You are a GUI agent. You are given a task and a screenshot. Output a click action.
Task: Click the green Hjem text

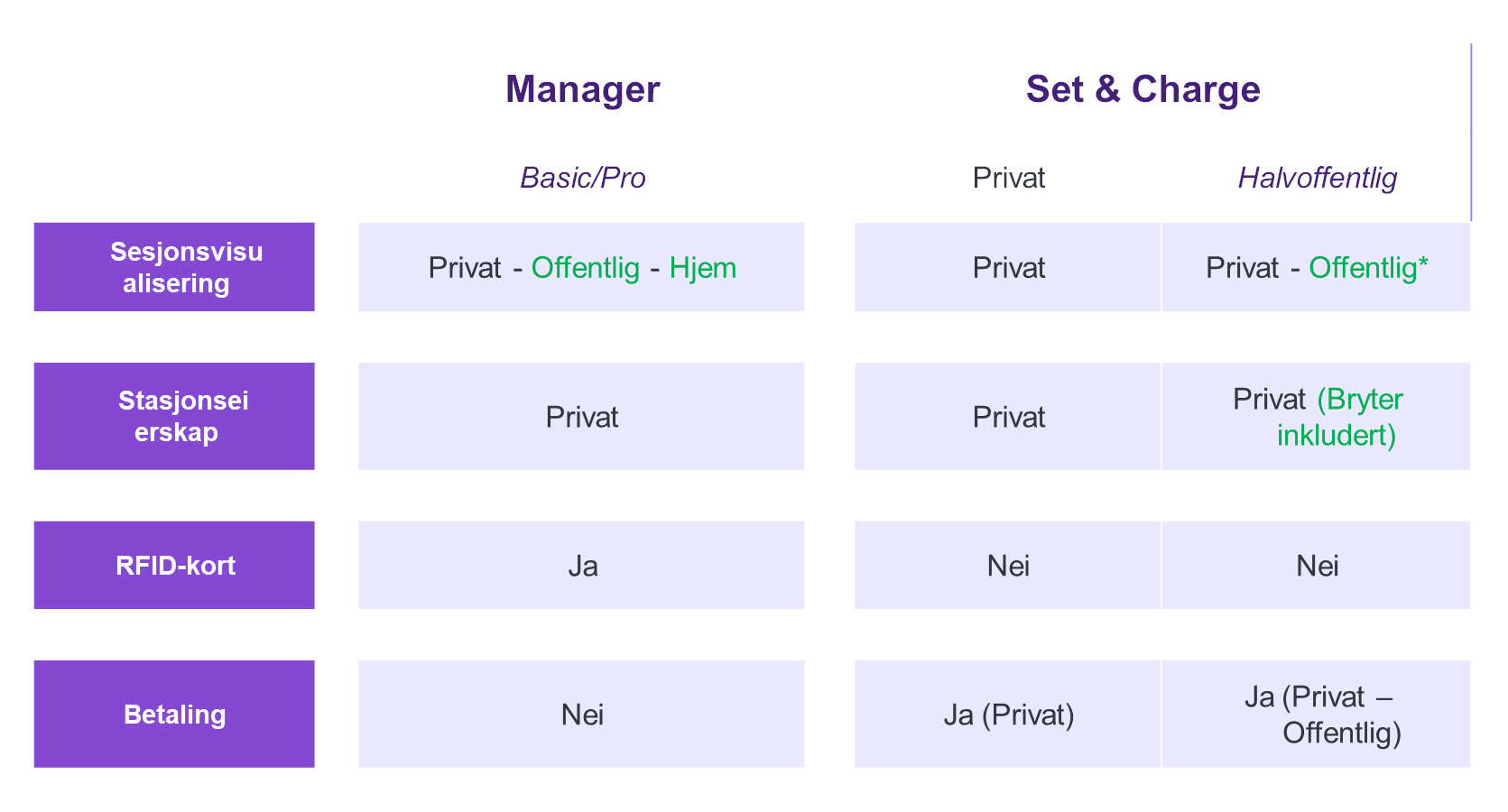click(x=702, y=268)
